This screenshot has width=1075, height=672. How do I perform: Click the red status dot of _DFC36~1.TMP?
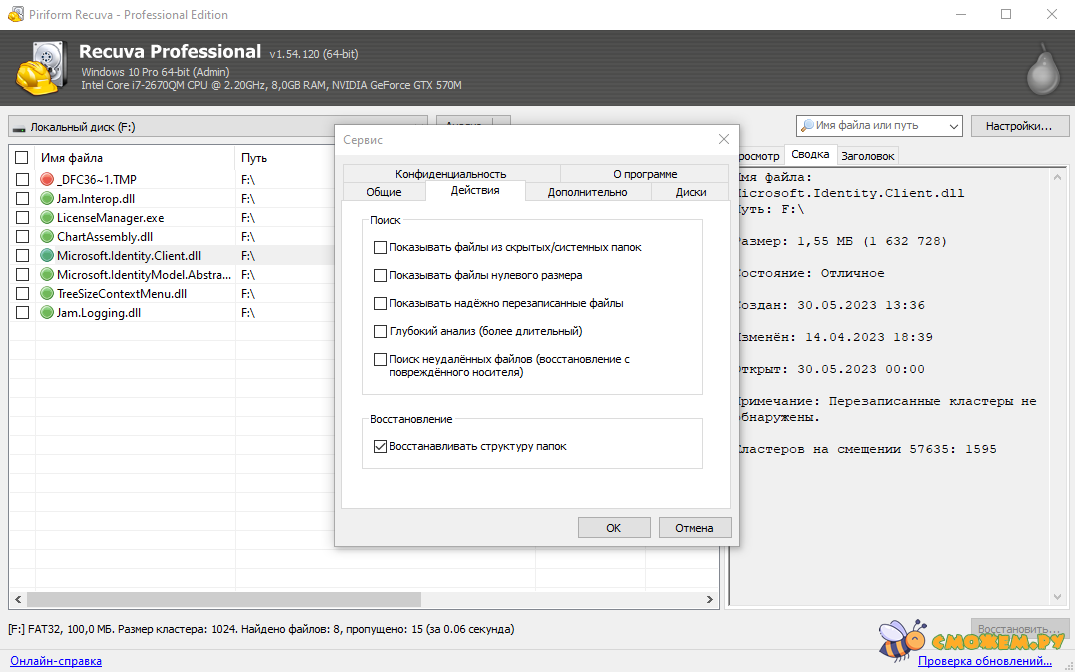(x=47, y=180)
